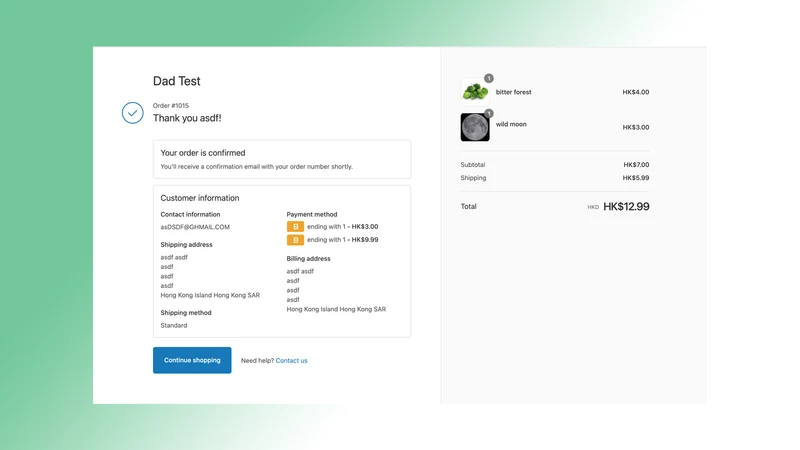Click the bitter forest product thumbnail
The width and height of the screenshot is (800, 450).
(475, 92)
